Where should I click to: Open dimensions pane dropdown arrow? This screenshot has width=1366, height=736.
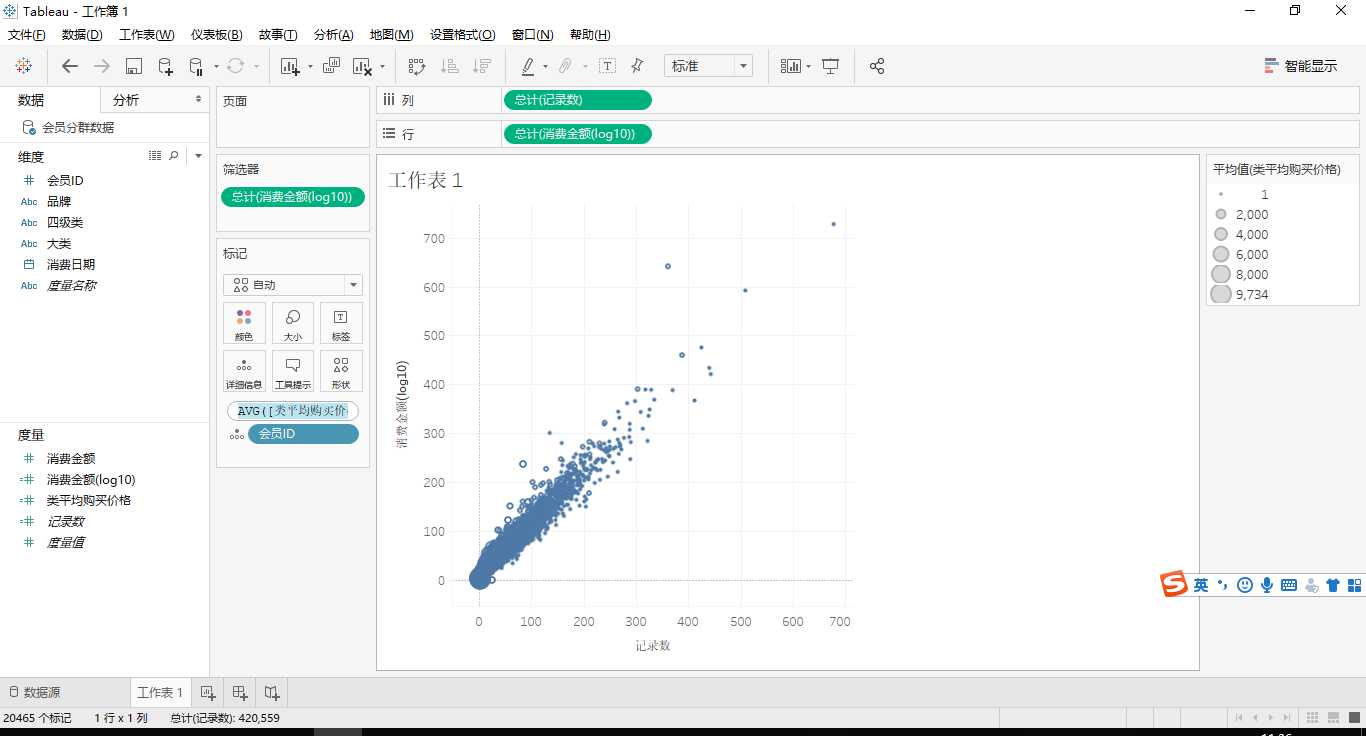[198, 156]
